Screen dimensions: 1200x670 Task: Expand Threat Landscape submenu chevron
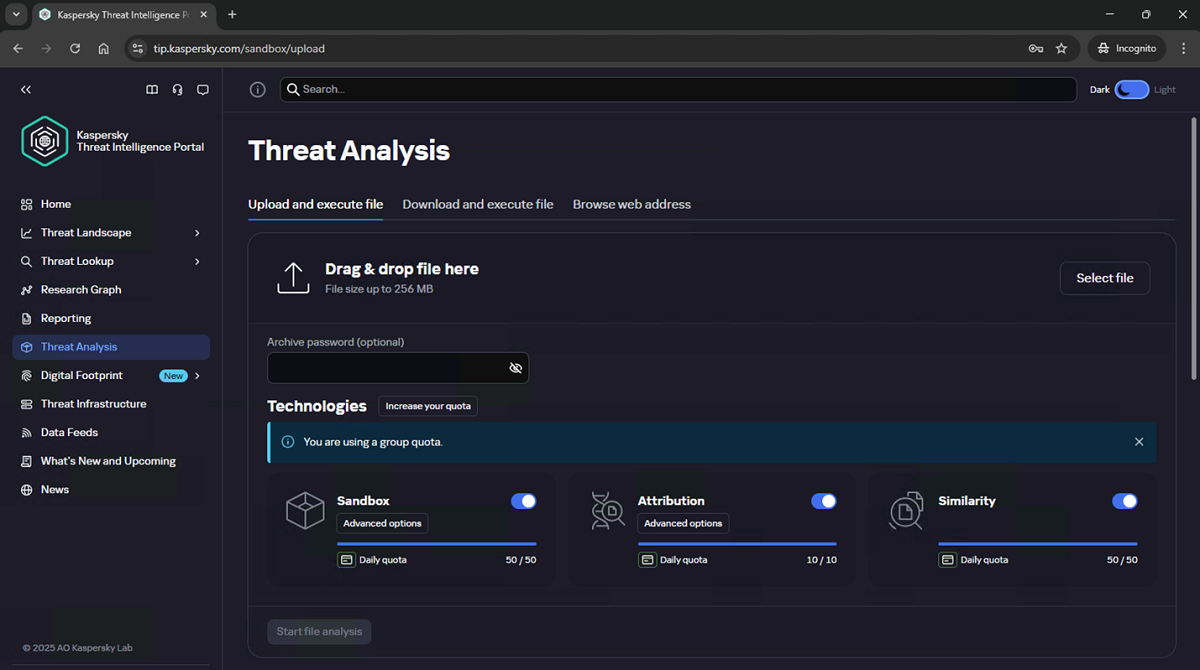point(197,233)
